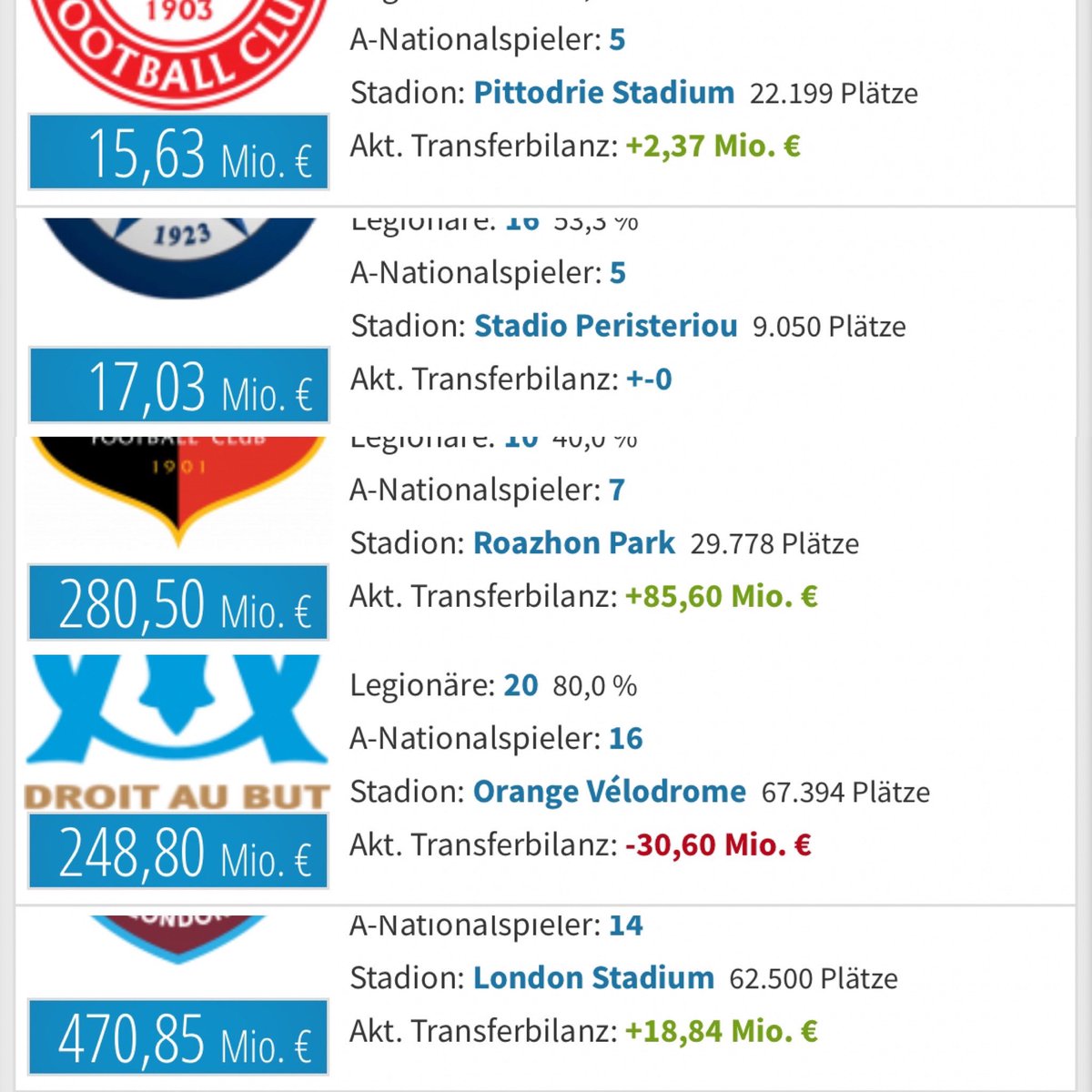1092x1092 pixels.
Task: Open the London club crest
Action: pos(177,939)
